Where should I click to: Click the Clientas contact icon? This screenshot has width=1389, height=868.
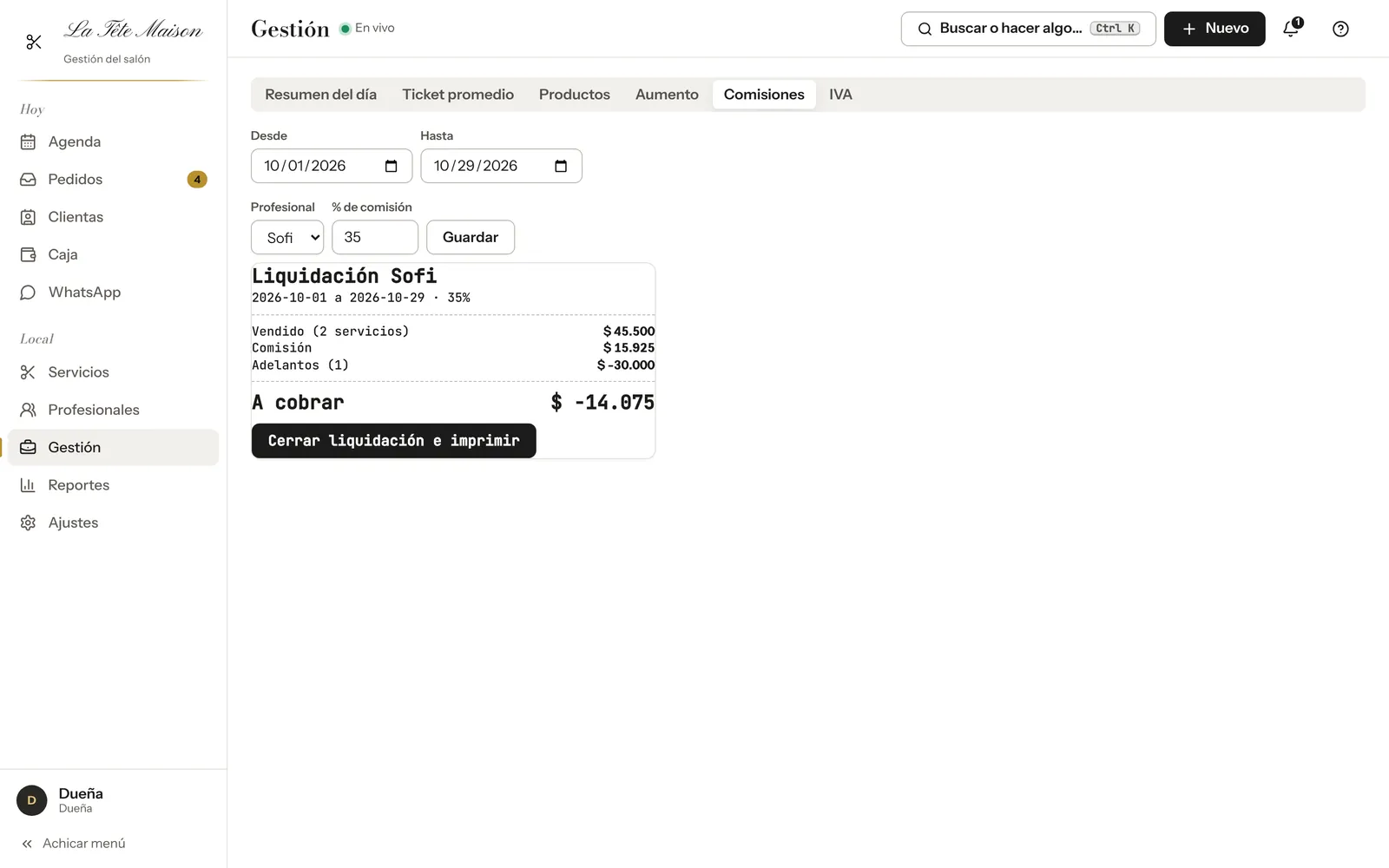(x=28, y=217)
